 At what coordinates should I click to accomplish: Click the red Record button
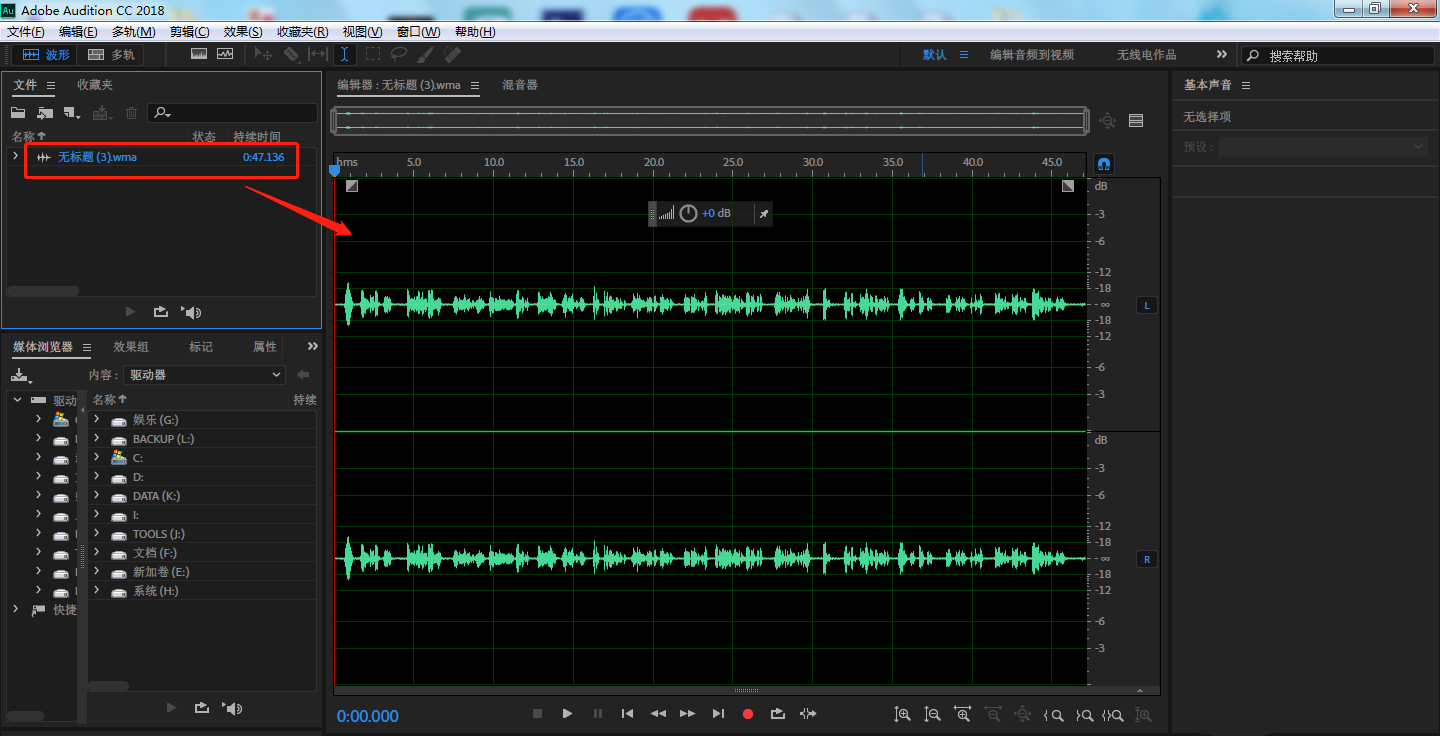[747, 714]
